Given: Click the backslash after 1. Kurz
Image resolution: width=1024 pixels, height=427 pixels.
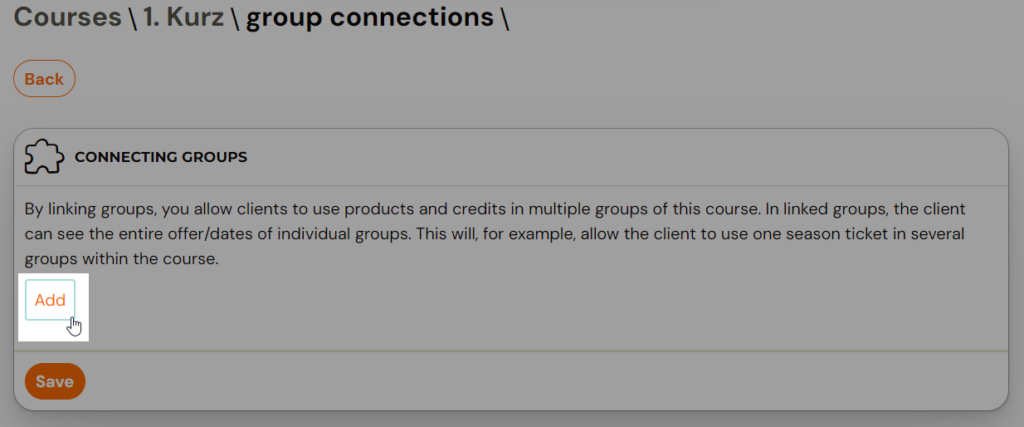Looking at the screenshot, I should point(235,18).
